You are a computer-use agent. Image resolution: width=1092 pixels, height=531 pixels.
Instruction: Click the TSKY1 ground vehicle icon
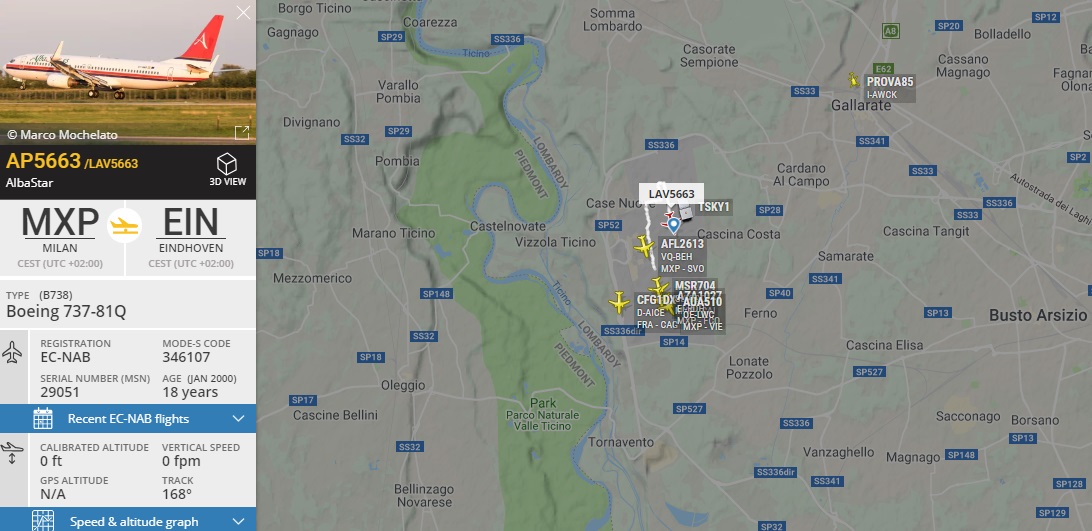(686, 213)
